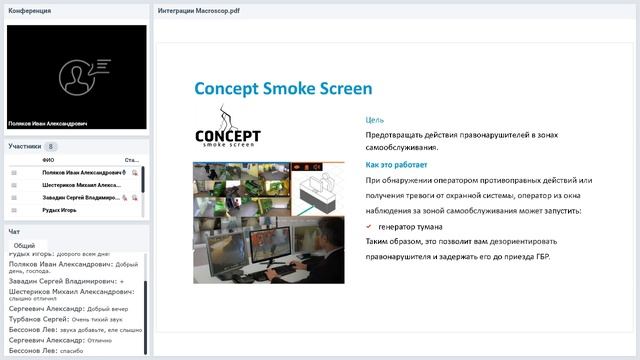Click grey square icon before Поляков Иван Александрович
This screenshot has height=360, width=640.
[x=14, y=173]
